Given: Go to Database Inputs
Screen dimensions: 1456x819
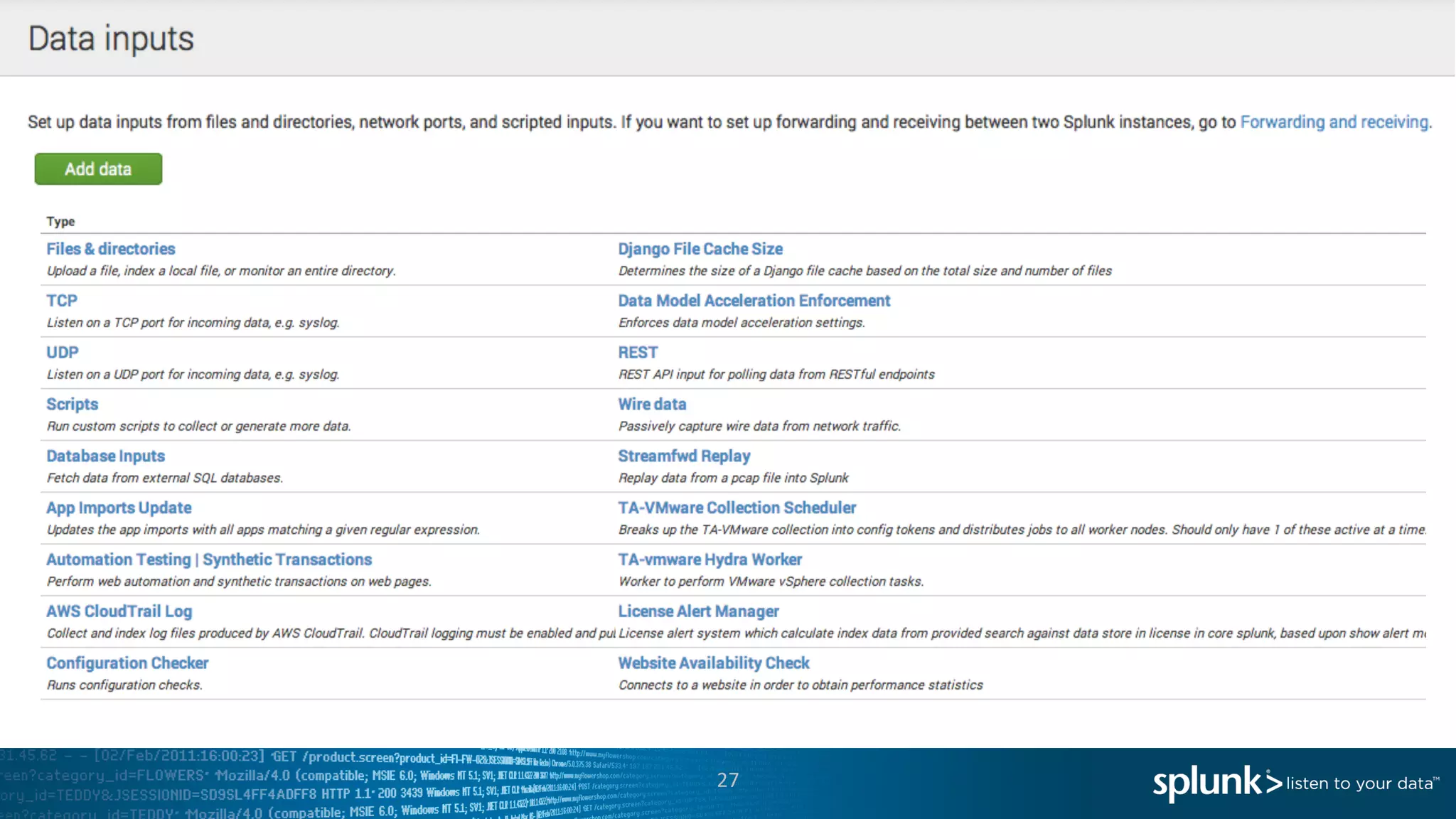Looking at the screenshot, I should 105,456.
